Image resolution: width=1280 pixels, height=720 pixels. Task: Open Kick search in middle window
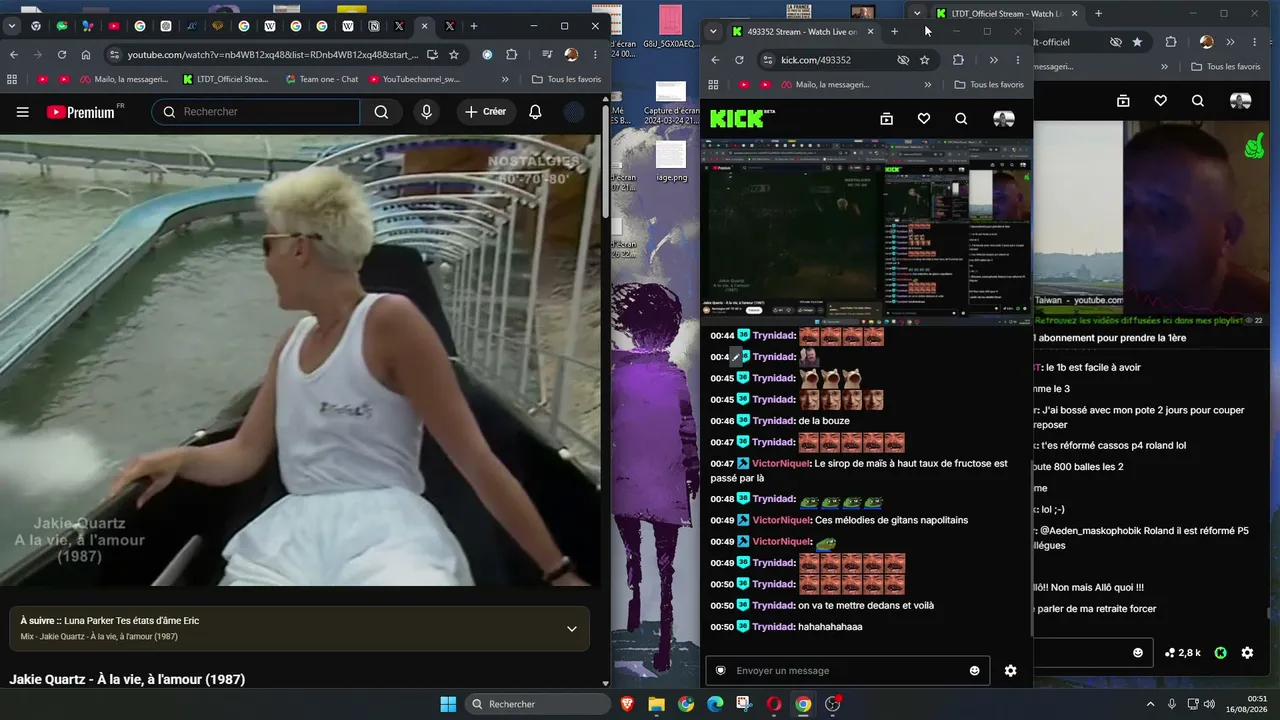point(961,119)
